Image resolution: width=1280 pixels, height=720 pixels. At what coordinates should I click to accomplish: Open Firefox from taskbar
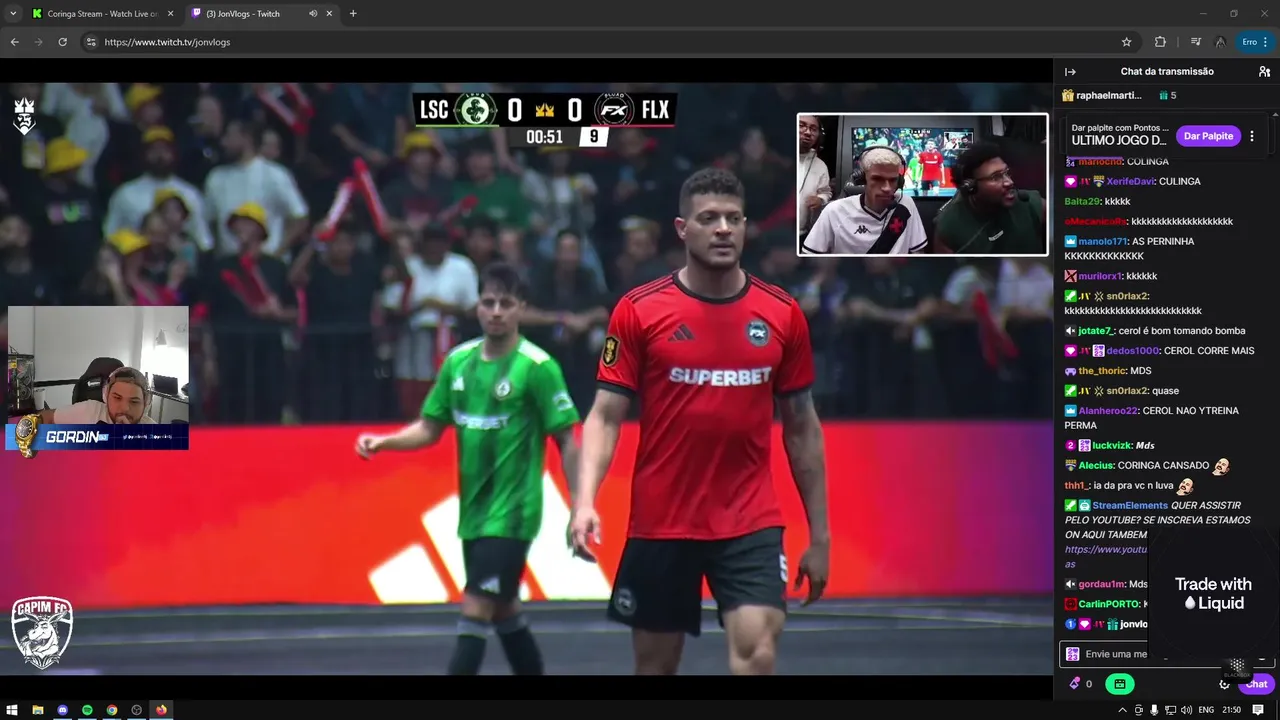161,710
